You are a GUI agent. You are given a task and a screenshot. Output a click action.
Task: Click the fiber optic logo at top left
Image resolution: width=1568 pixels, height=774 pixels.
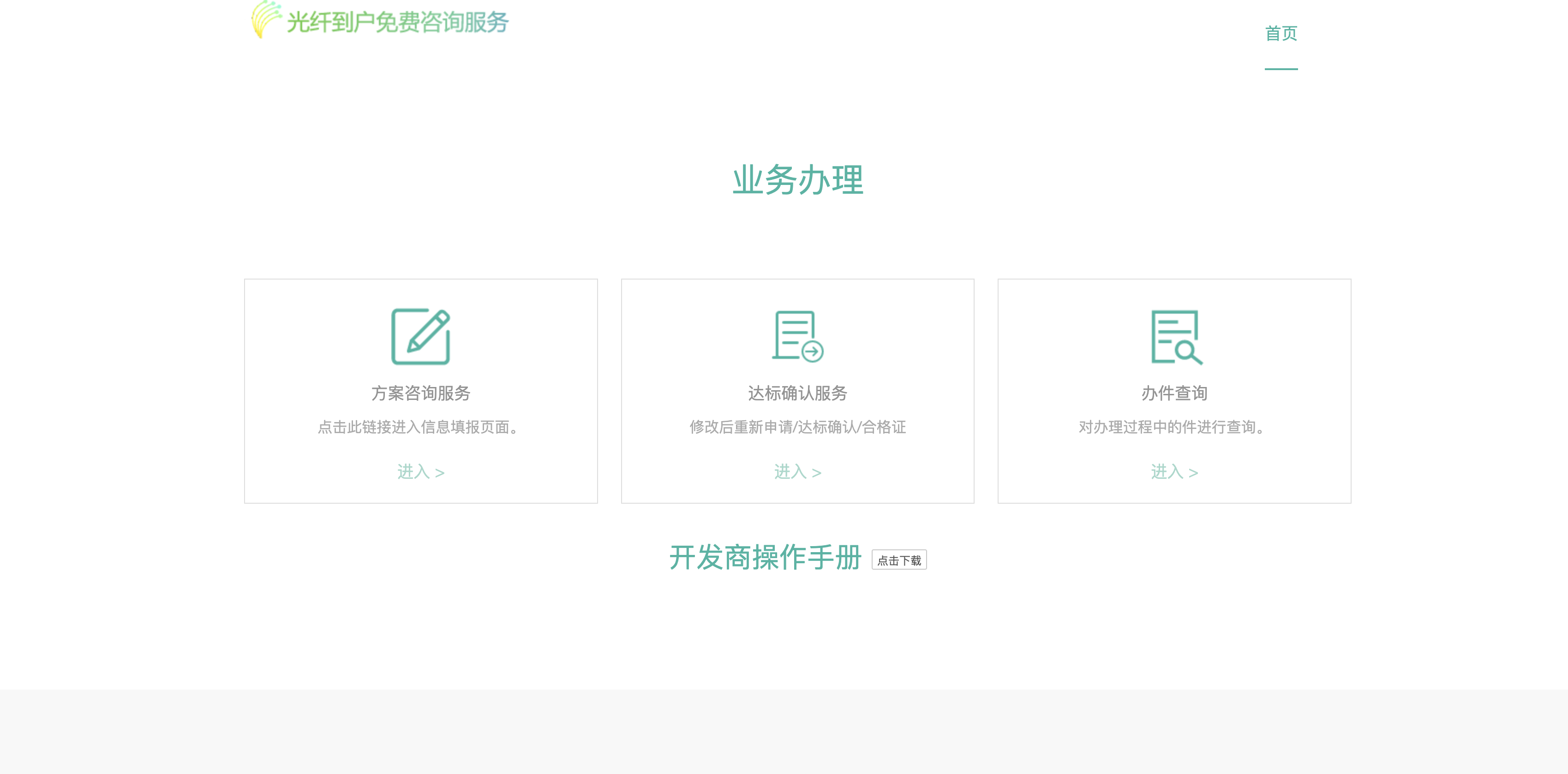[265, 20]
